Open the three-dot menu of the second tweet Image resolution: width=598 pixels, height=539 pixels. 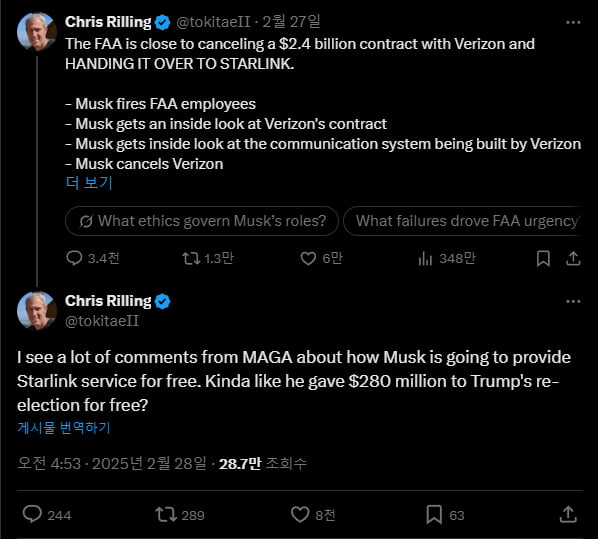[x=573, y=301]
